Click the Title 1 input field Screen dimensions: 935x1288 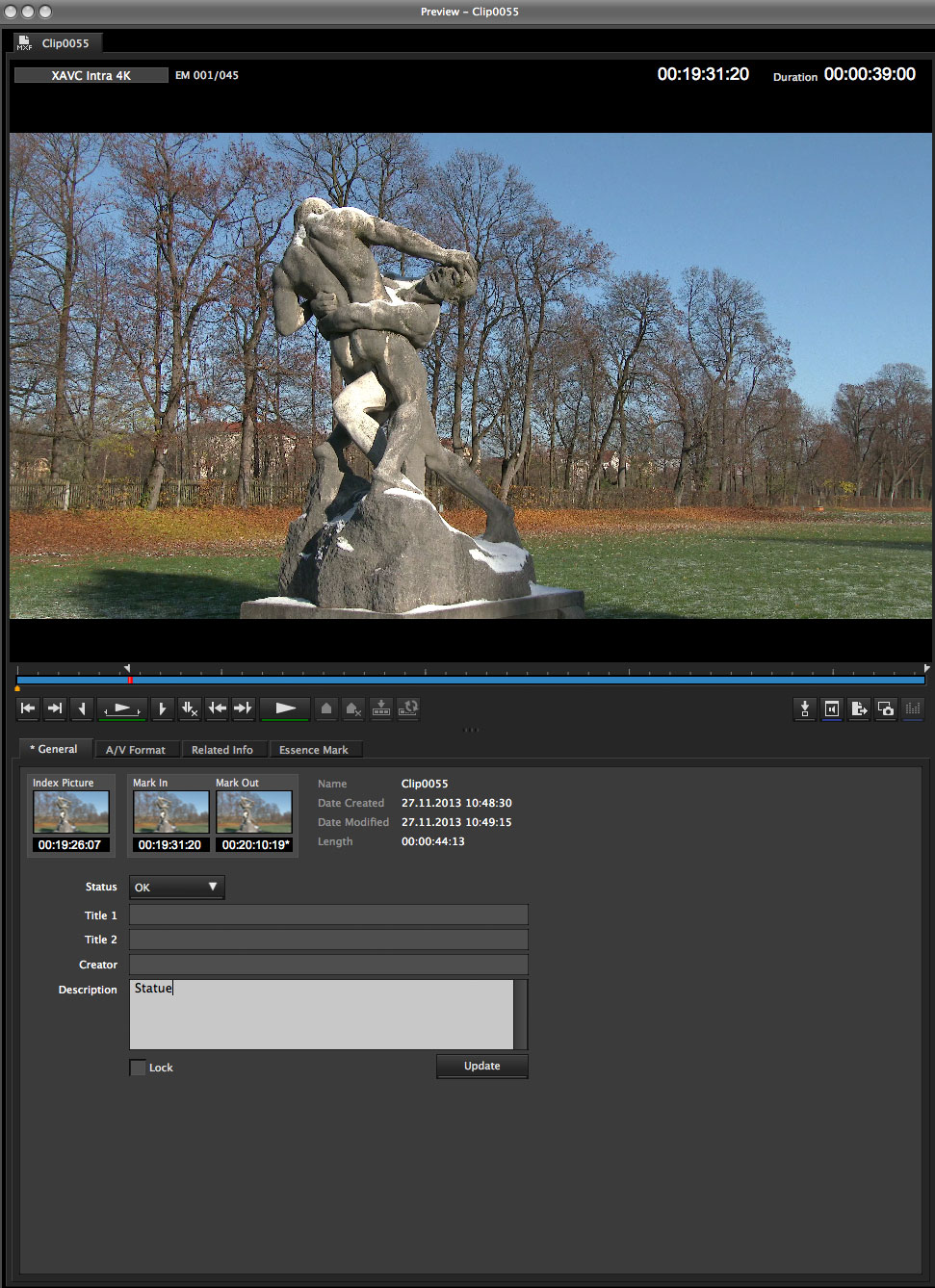click(328, 914)
